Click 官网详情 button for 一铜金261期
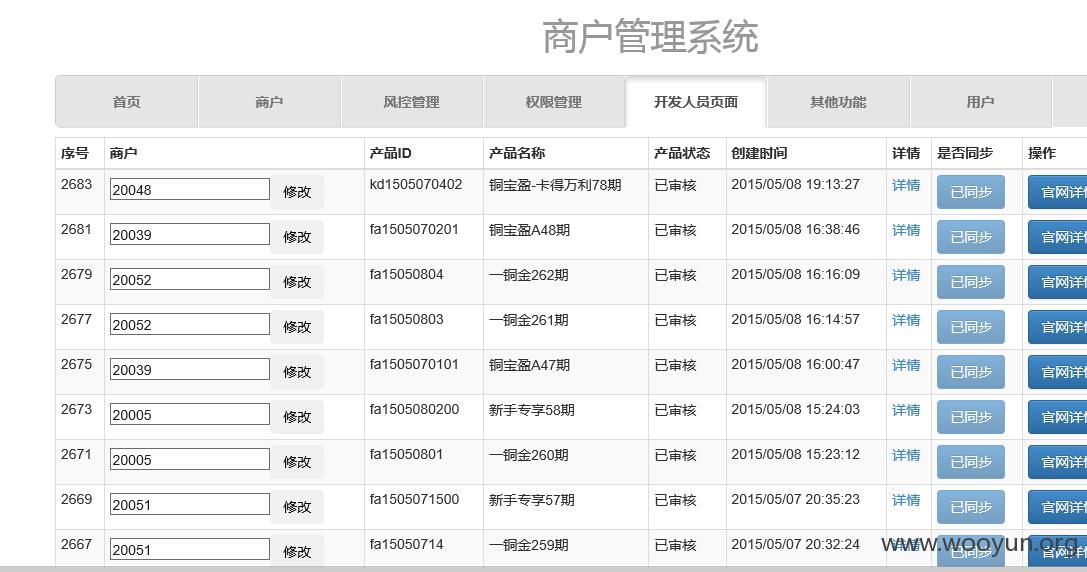 tap(1058, 327)
